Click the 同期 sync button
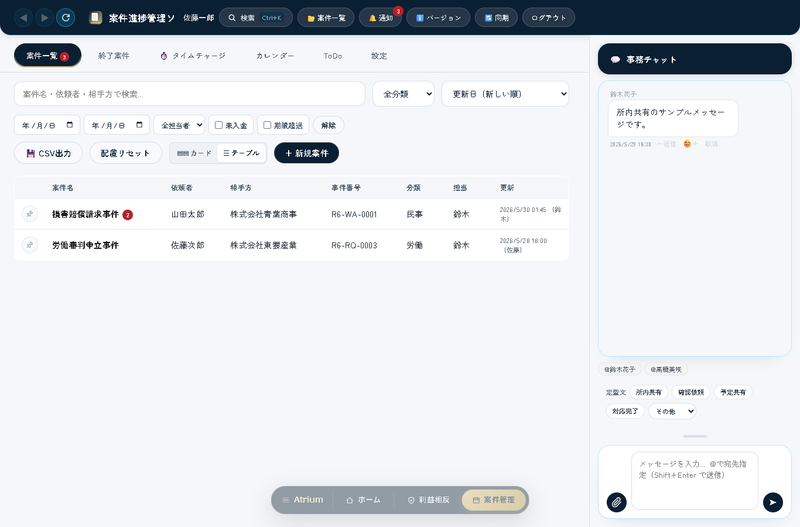 point(496,18)
